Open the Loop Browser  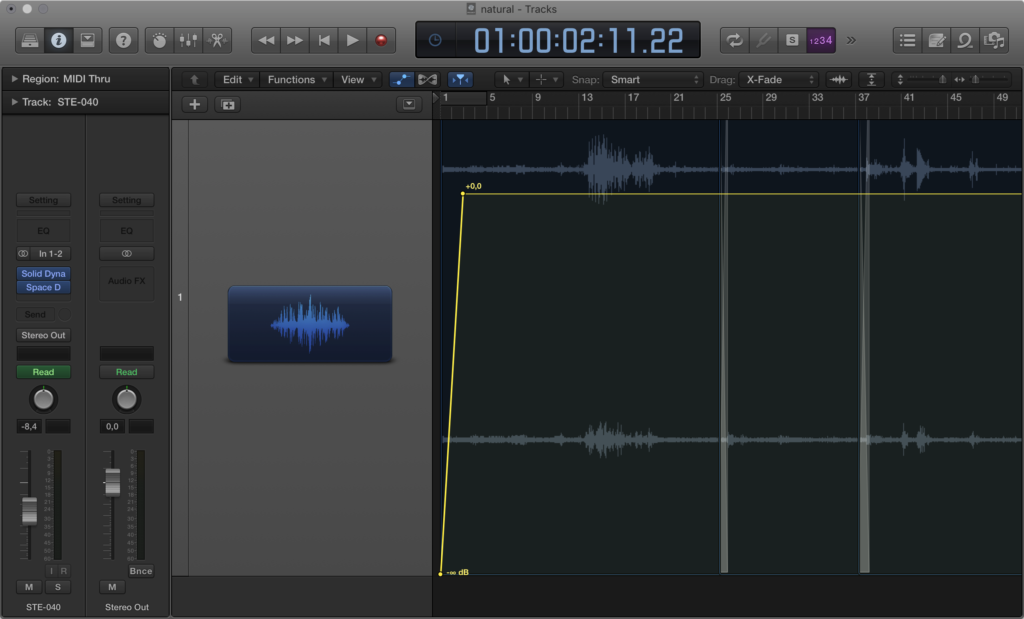[965, 40]
